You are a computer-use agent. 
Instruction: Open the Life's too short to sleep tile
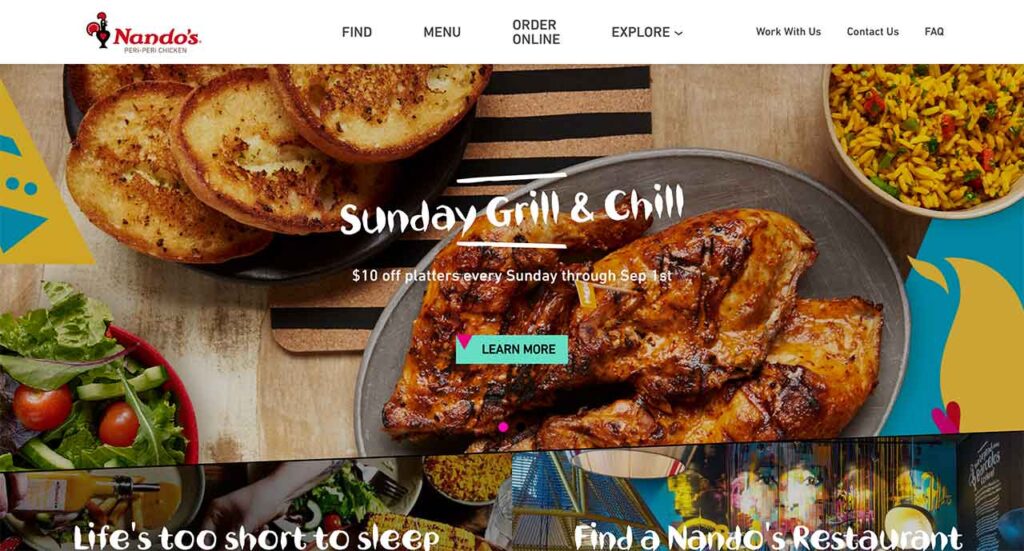pos(255,506)
